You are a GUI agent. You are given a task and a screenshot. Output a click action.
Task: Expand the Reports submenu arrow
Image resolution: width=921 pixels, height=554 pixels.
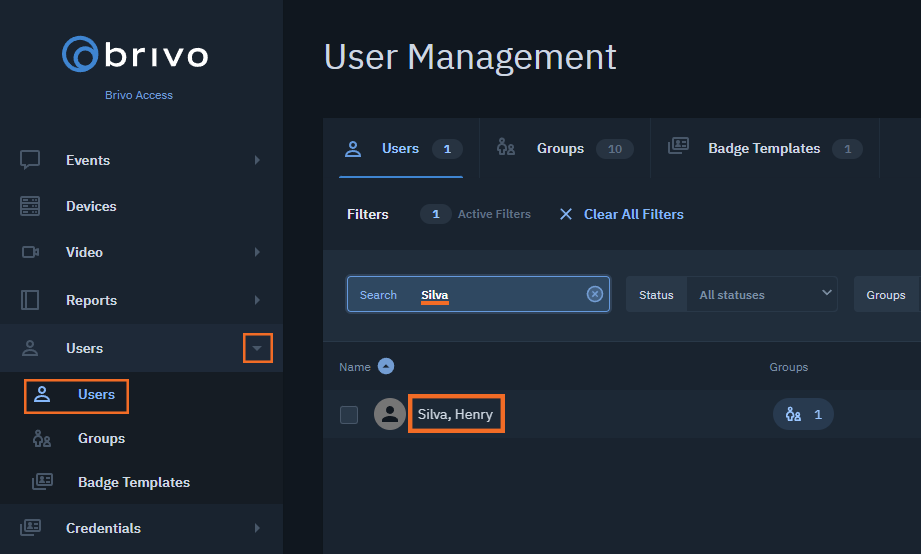pos(257,300)
